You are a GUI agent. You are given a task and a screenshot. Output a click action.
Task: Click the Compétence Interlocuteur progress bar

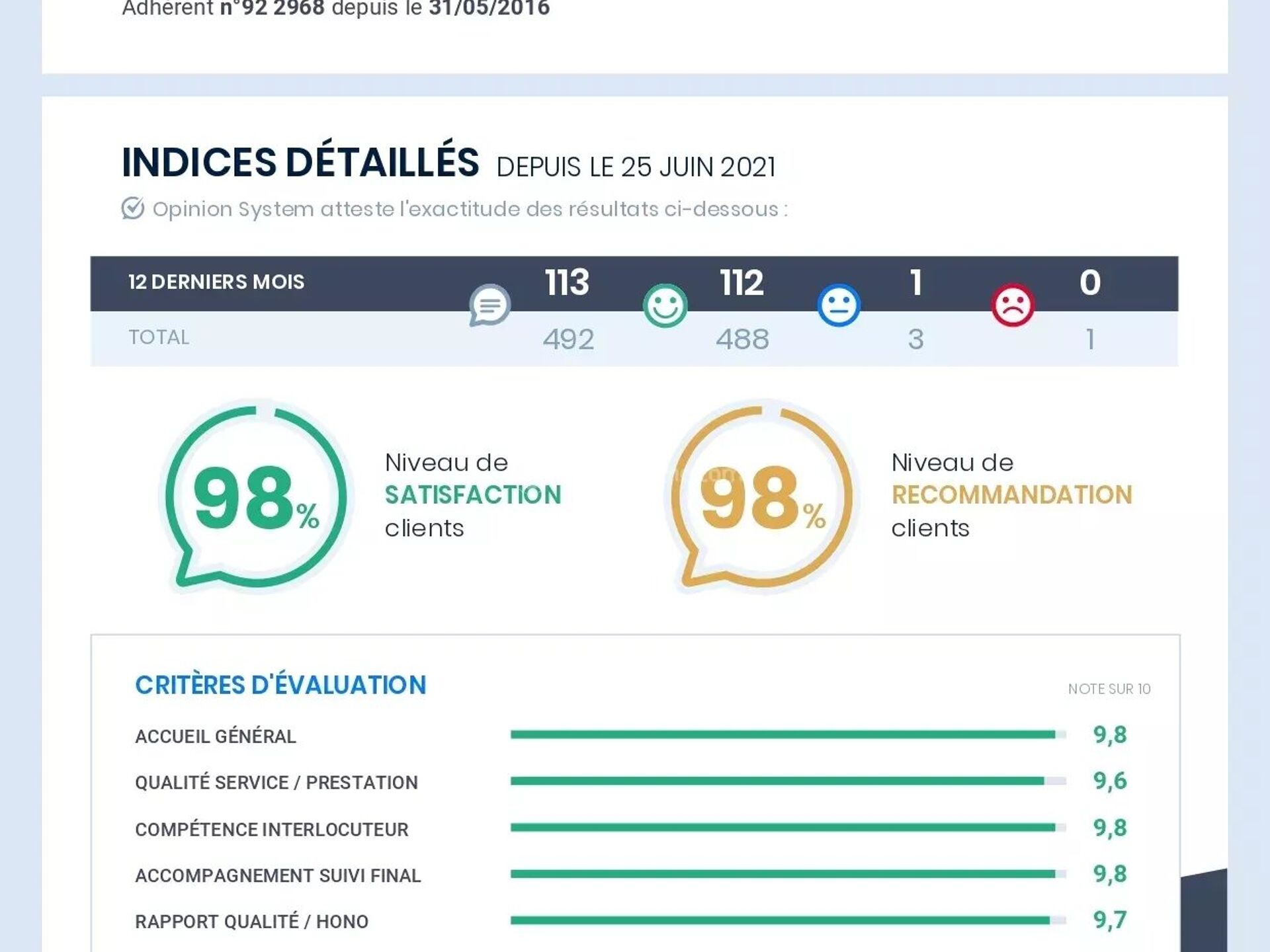coord(787,828)
